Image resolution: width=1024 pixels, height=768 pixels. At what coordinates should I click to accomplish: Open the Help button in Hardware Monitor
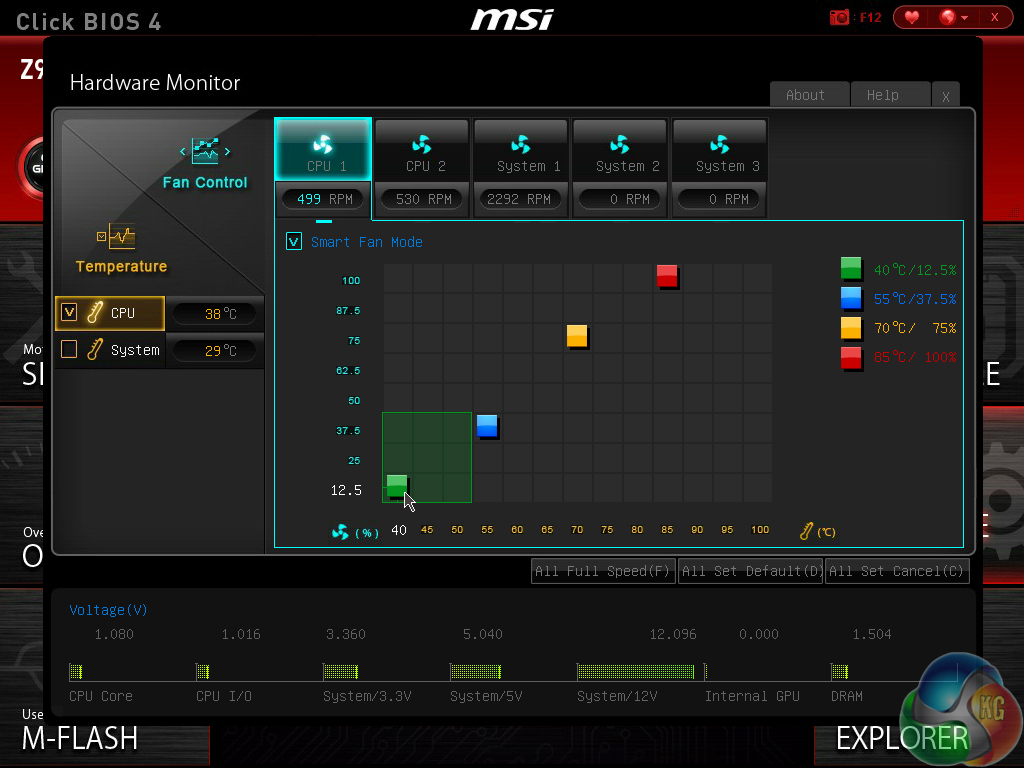tap(882, 95)
